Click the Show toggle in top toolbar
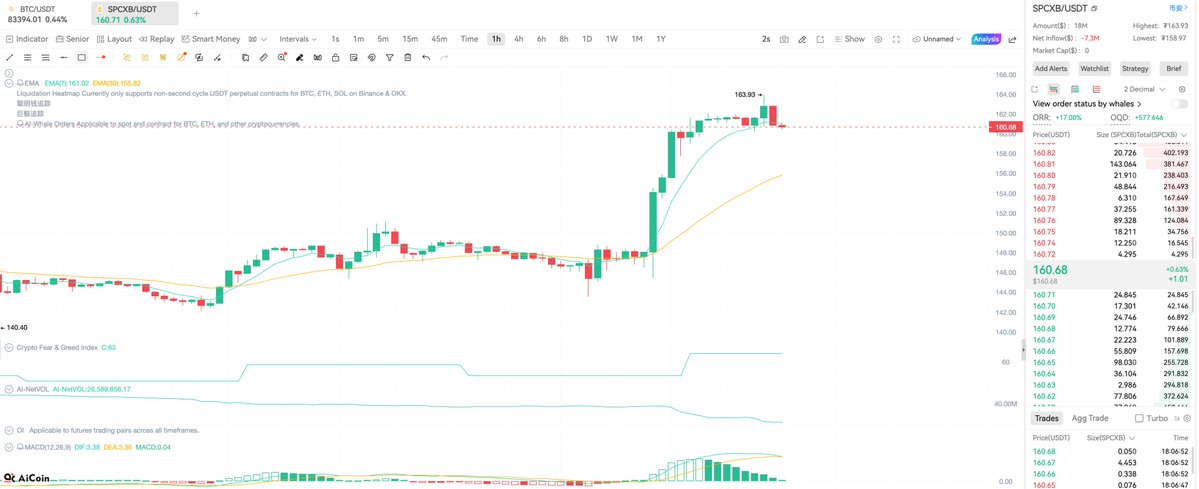 [850, 39]
